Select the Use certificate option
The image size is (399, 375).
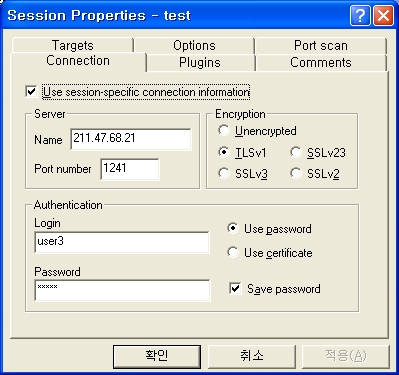233,252
